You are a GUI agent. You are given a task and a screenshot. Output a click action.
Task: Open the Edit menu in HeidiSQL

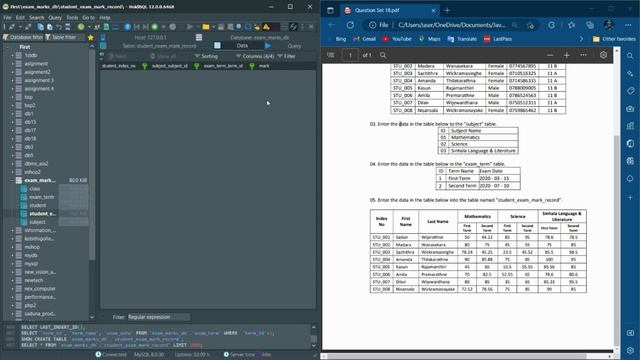coord(20,18)
